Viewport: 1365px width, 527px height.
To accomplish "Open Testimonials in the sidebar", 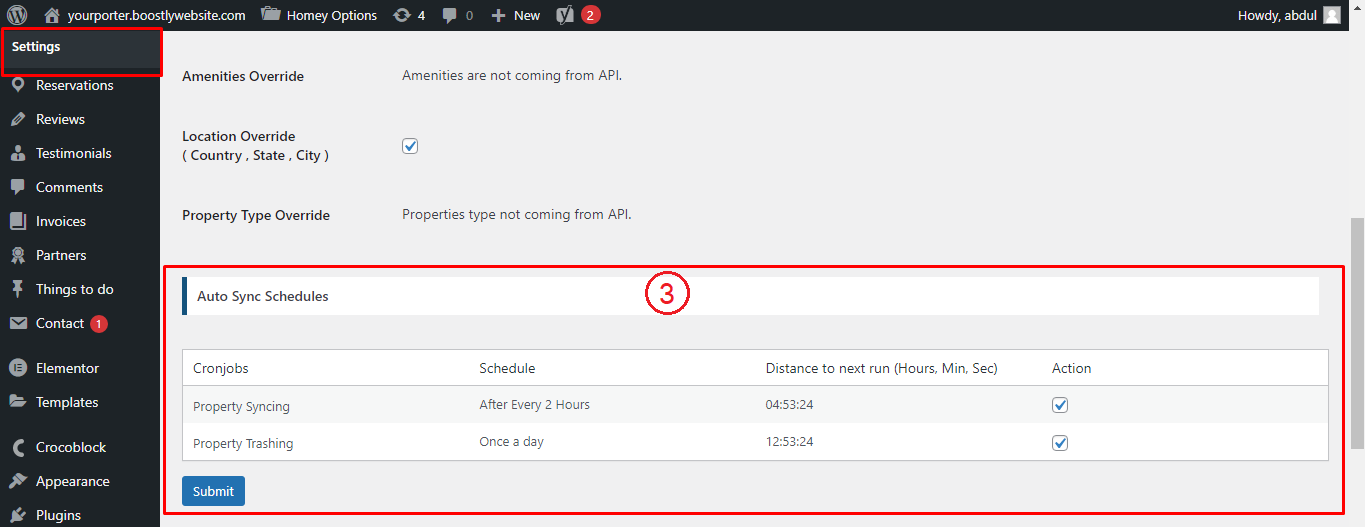I will coord(74,153).
